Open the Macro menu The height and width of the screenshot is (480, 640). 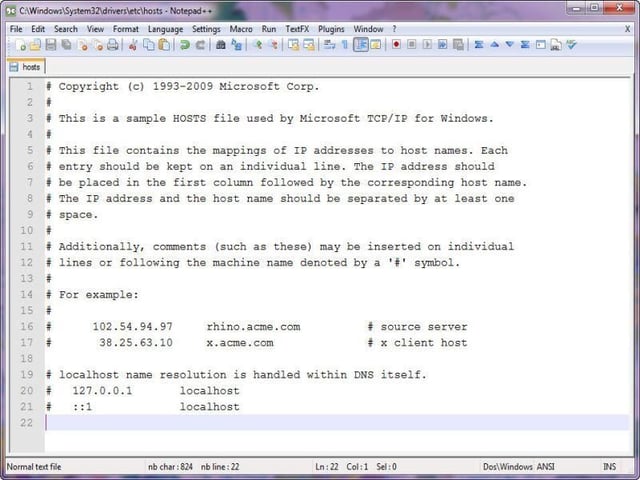pyautogui.click(x=241, y=29)
